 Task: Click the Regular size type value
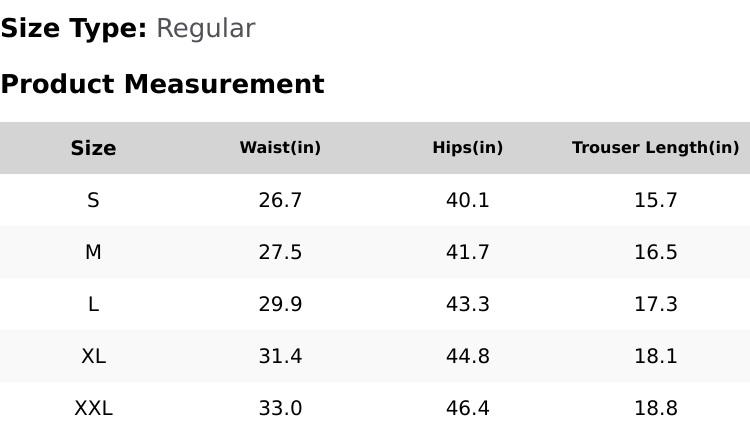pos(205,29)
